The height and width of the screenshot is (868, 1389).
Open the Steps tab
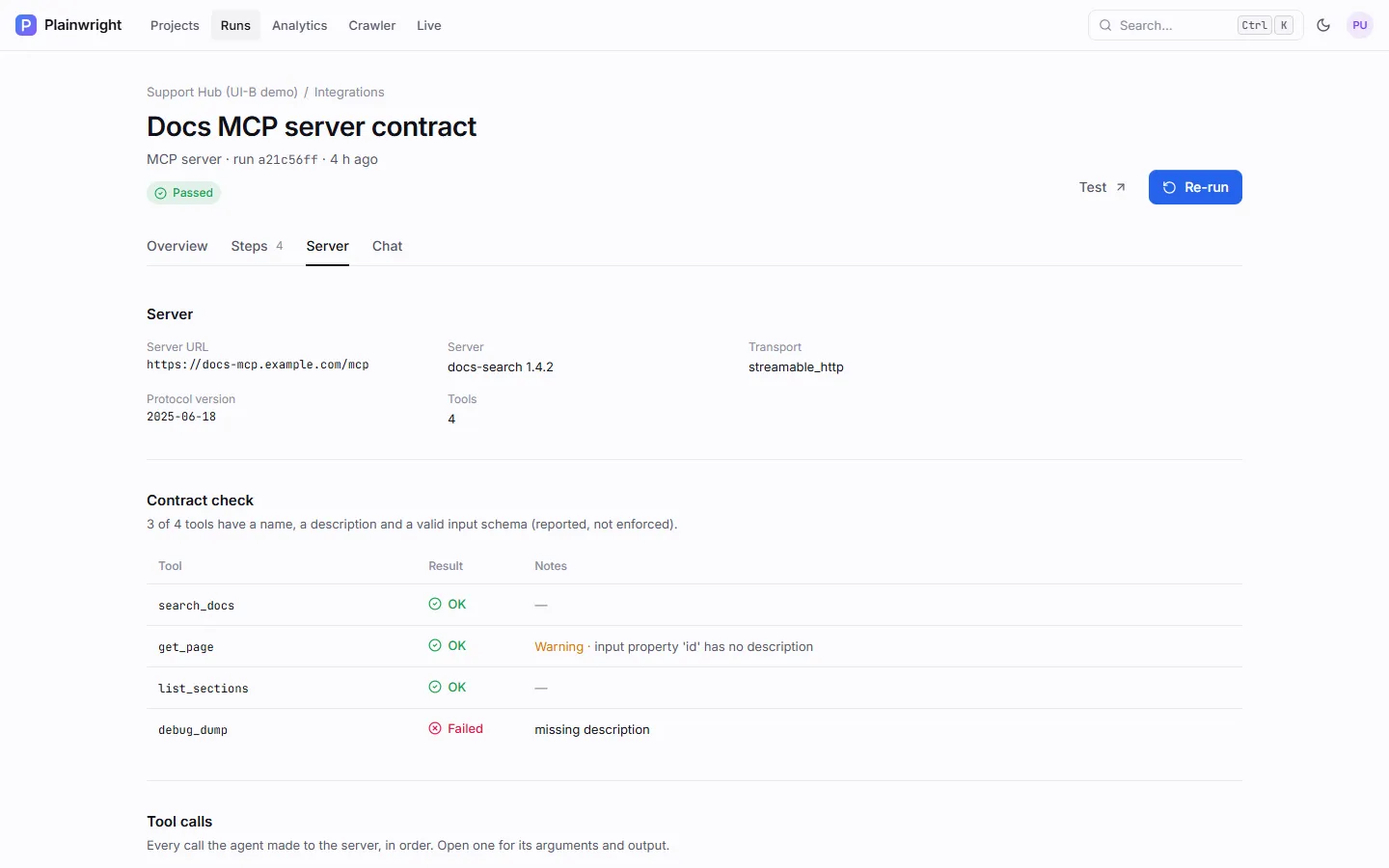257,246
